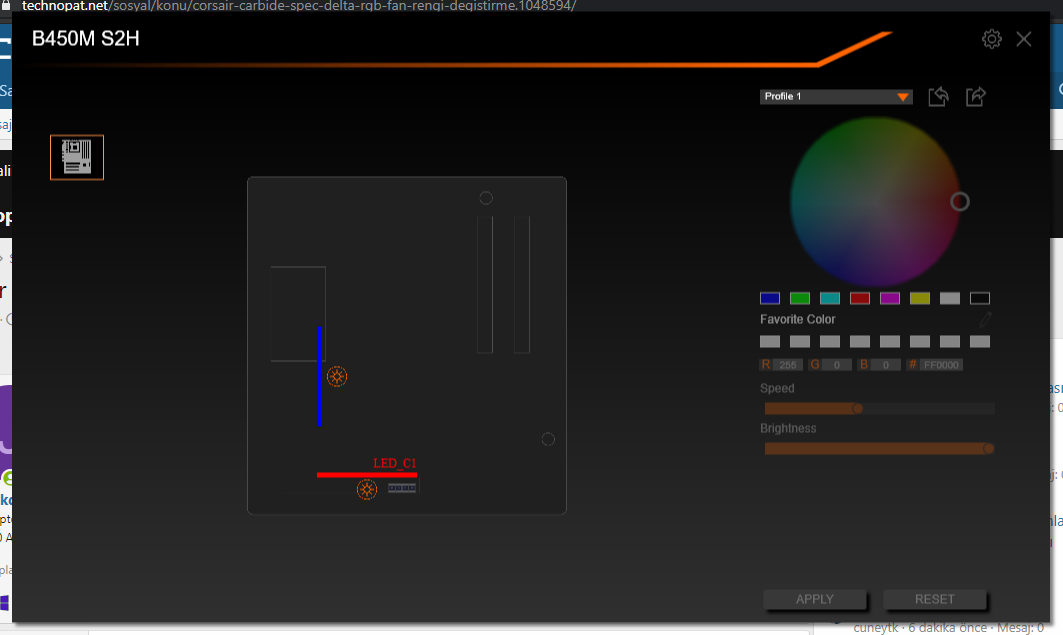Click the pin header connector on board
Screen dimensions: 1063x635
tap(402, 488)
